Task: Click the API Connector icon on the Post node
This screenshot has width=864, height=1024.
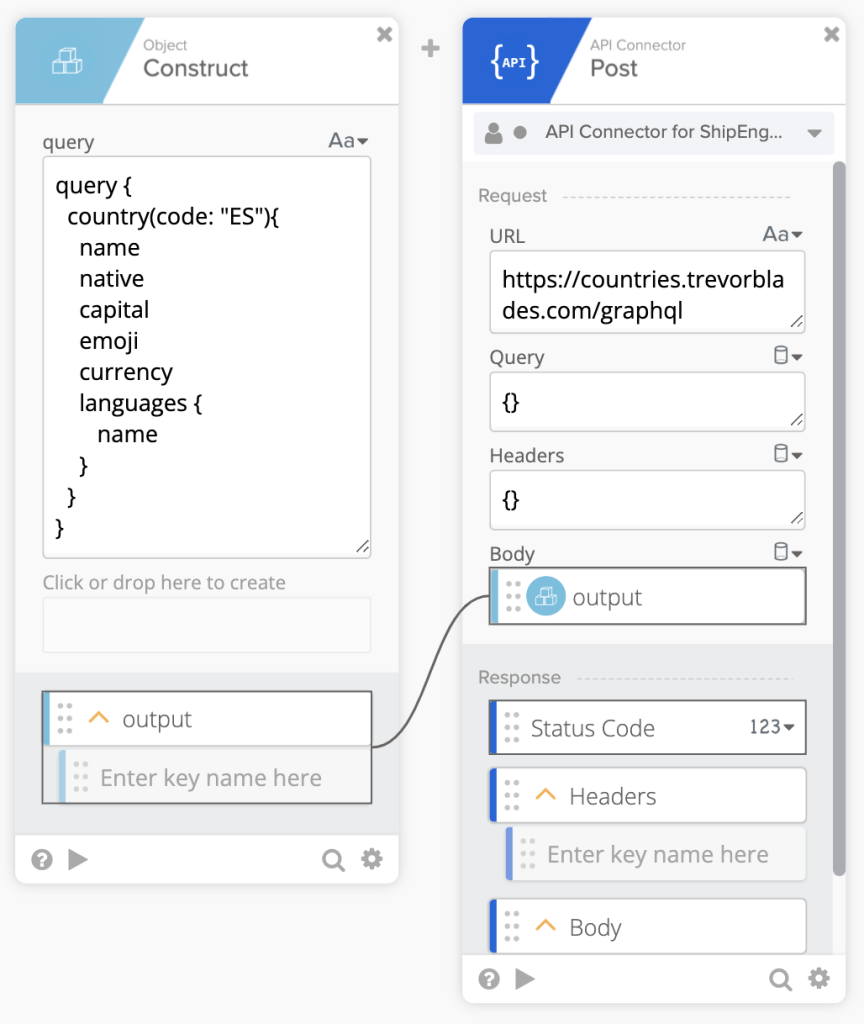Action: click(514, 60)
